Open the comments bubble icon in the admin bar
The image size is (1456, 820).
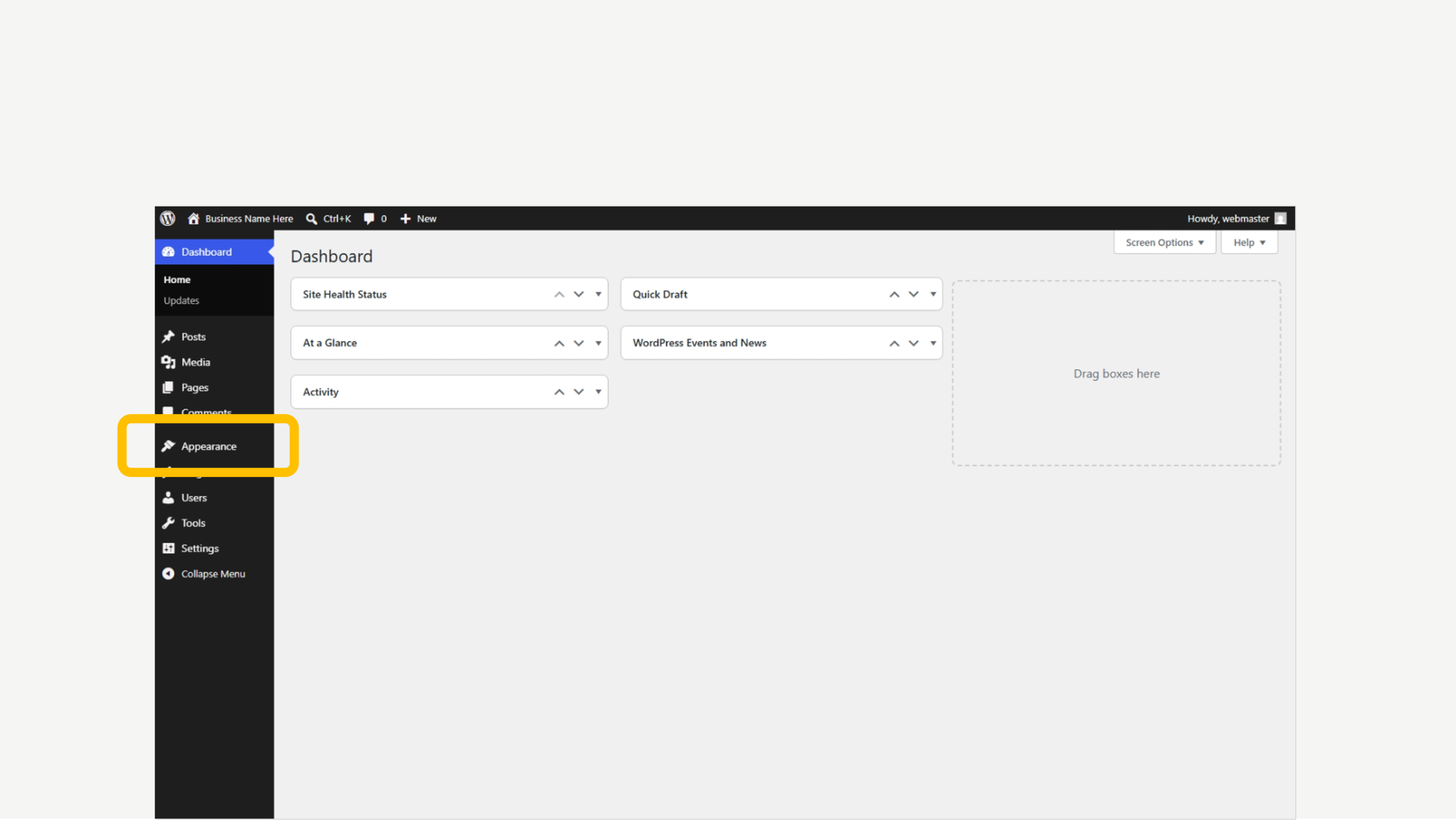[x=369, y=219]
